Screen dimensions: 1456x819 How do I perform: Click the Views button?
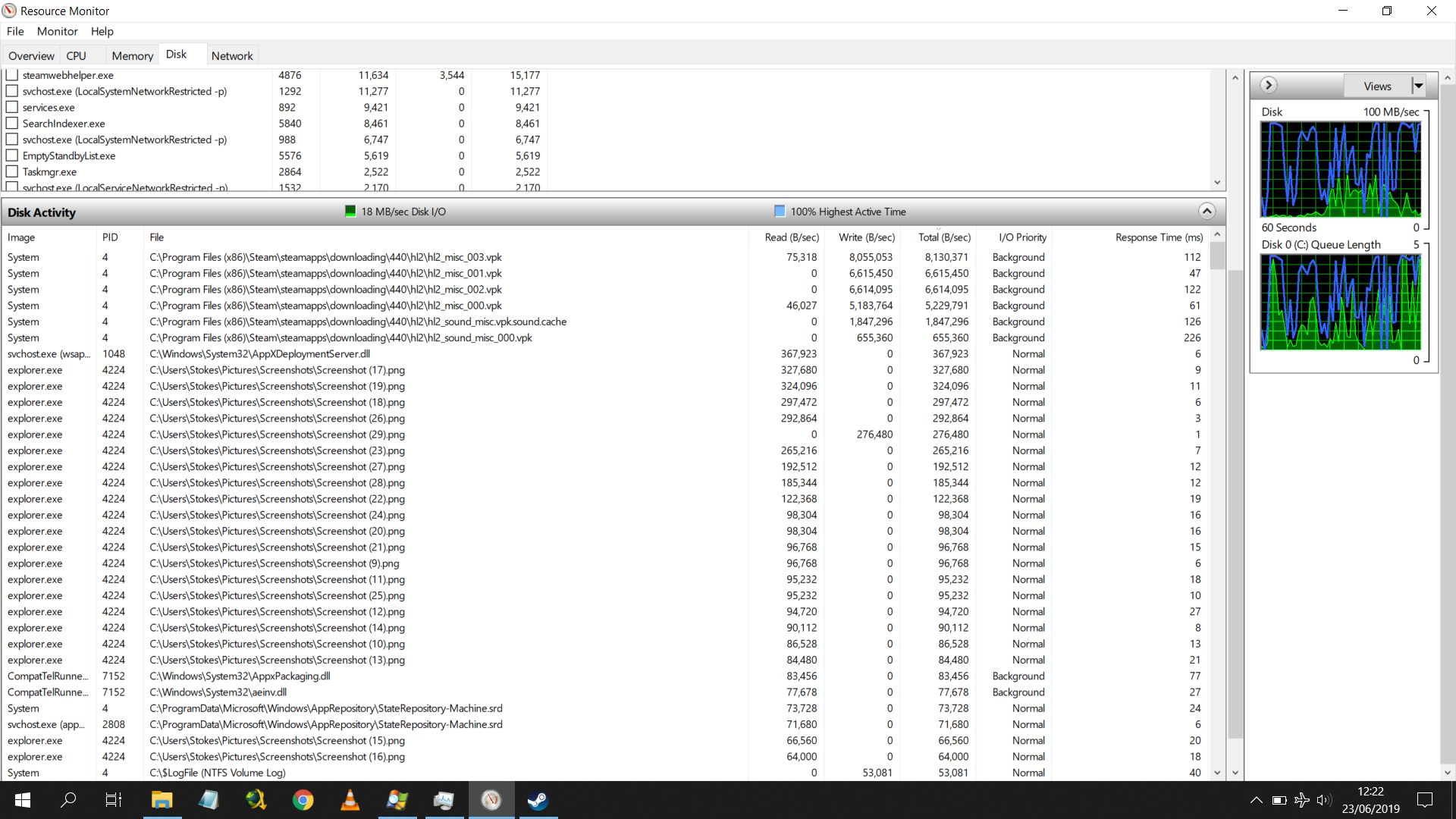(x=1377, y=86)
